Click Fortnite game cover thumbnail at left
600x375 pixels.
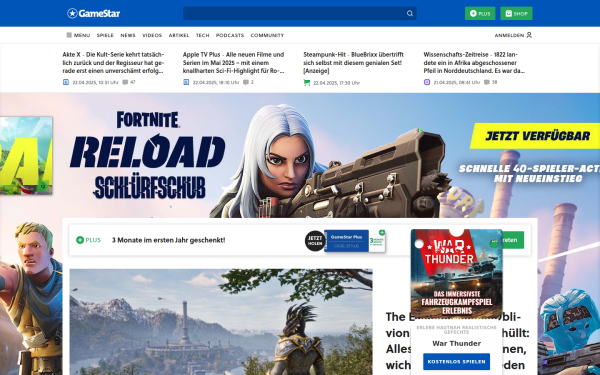[26, 155]
